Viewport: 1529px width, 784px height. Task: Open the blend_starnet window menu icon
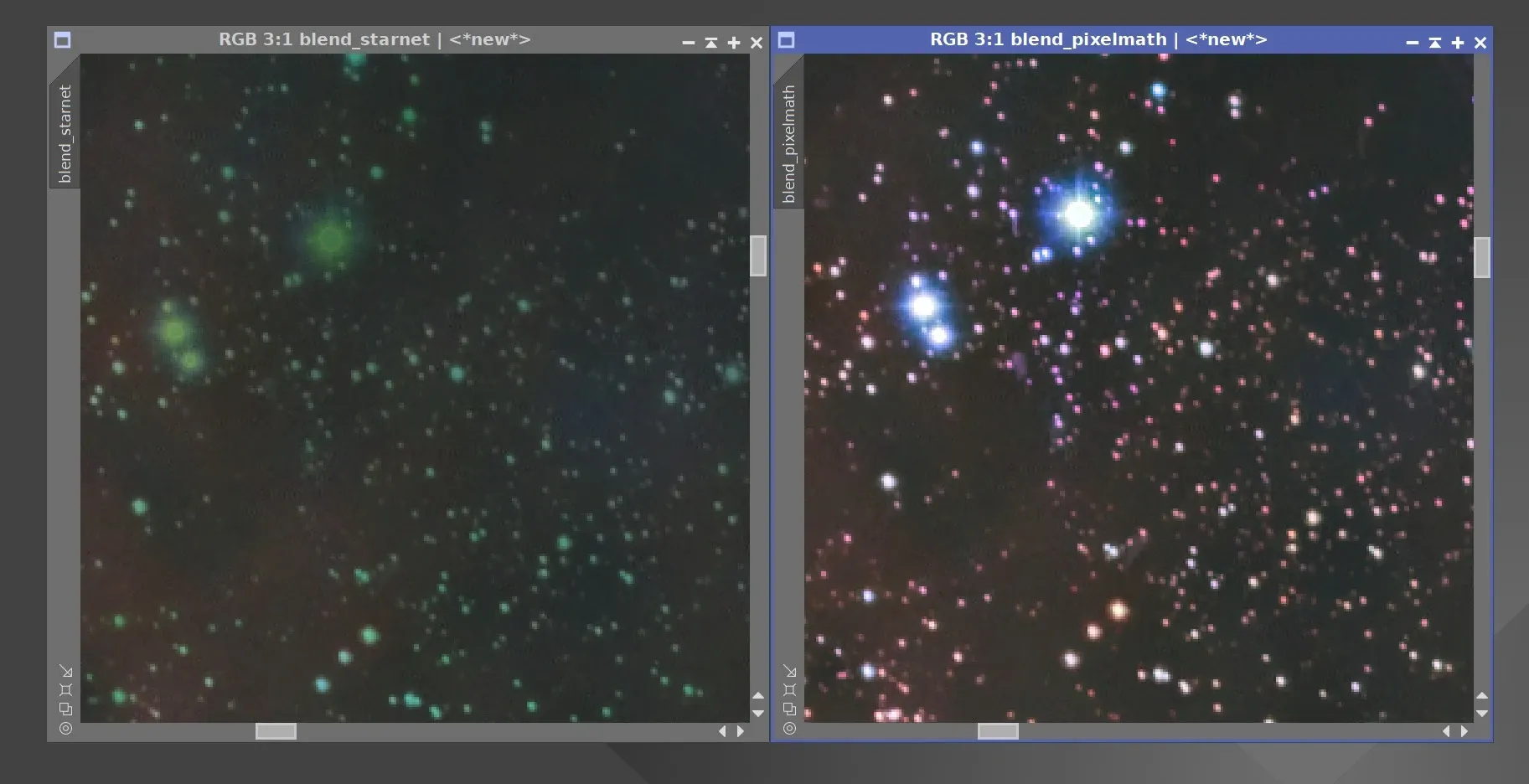pyautogui.click(x=62, y=40)
